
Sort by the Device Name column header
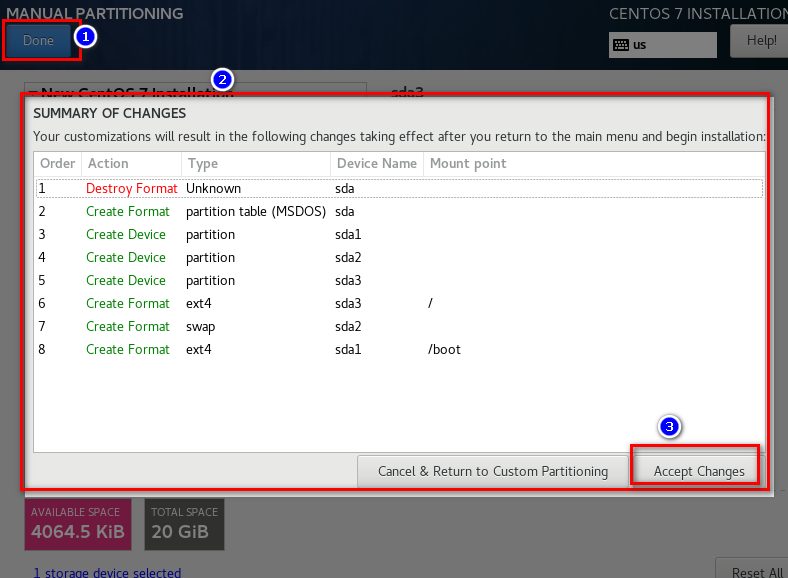[377, 163]
